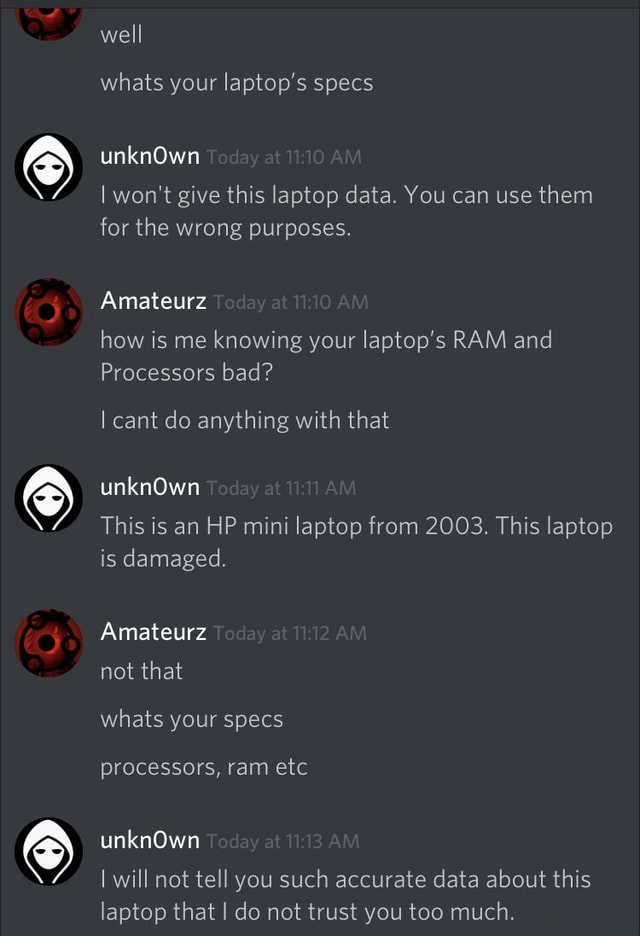Image resolution: width=640 pixels, height=936 pixels.
Task: Click the unkn0wn avatar next to 11:10 AM
Action: coord(48,167)
